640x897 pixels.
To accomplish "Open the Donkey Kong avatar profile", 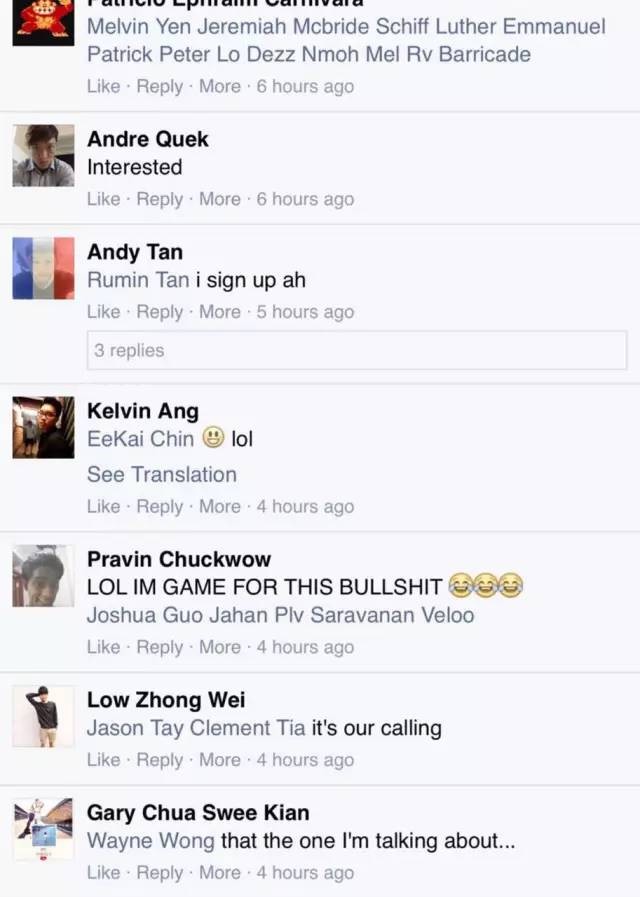I will click(x=43, y=23).
